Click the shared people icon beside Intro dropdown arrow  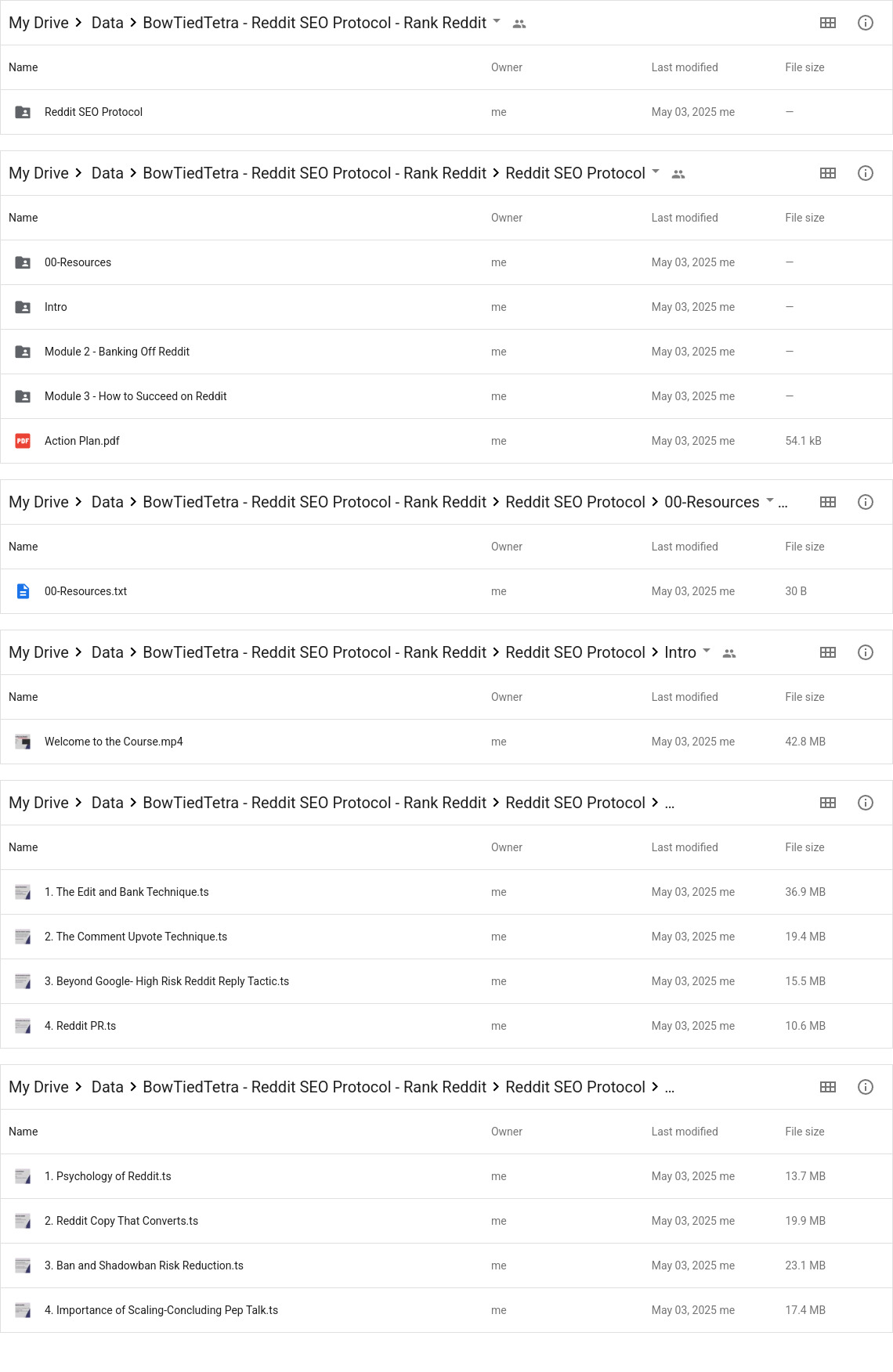click(729, 653)
